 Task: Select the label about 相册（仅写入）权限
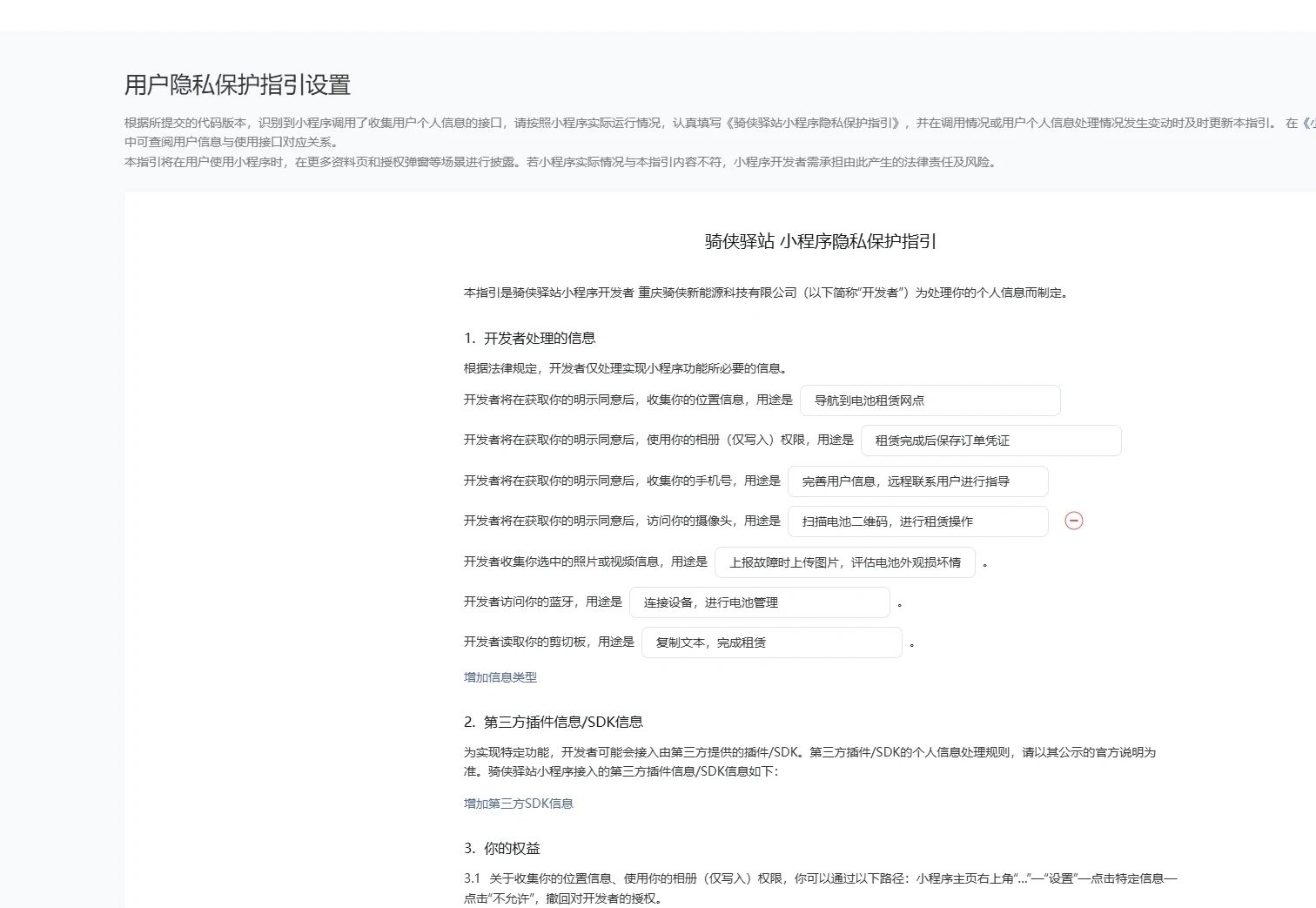coord(659,440)
